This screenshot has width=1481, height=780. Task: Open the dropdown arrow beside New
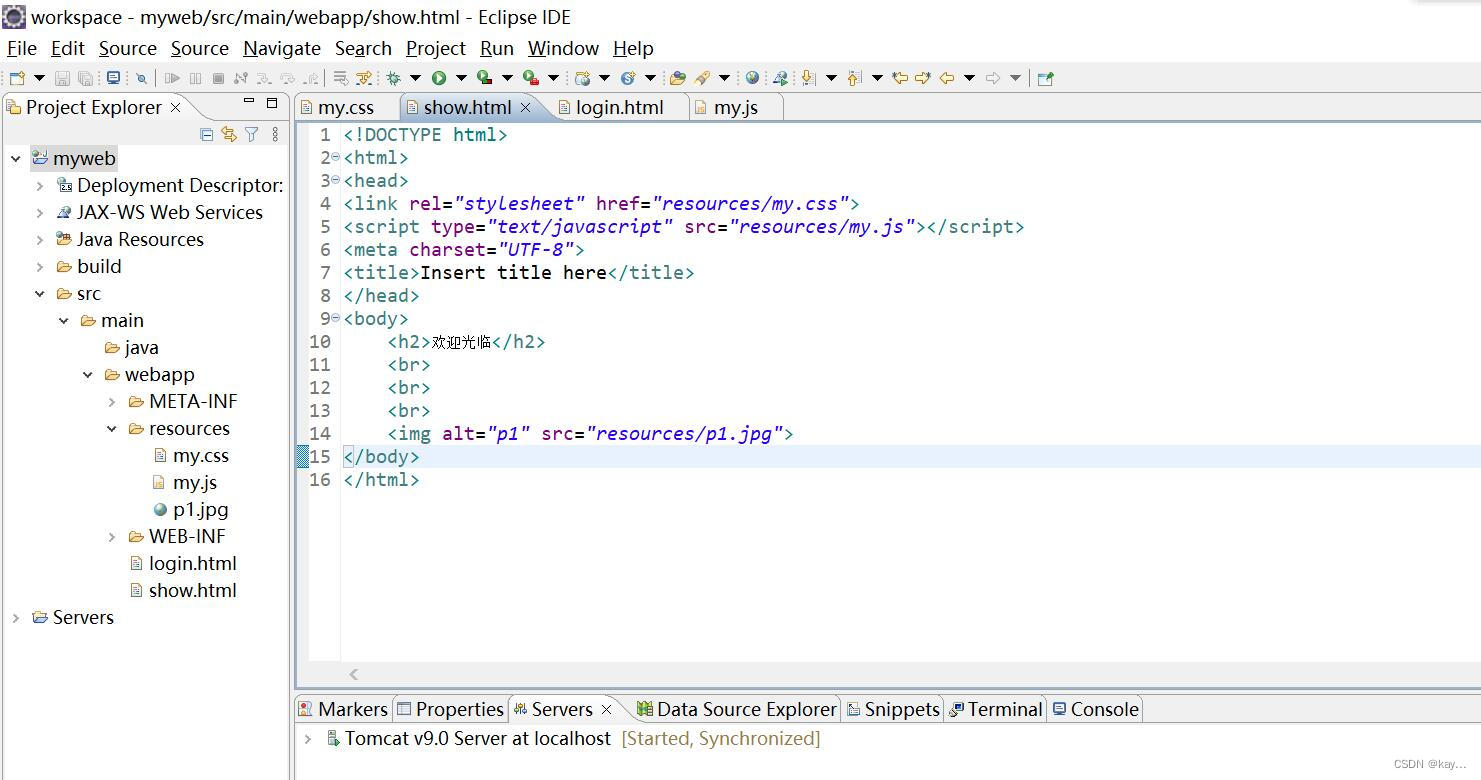point(39,78)
